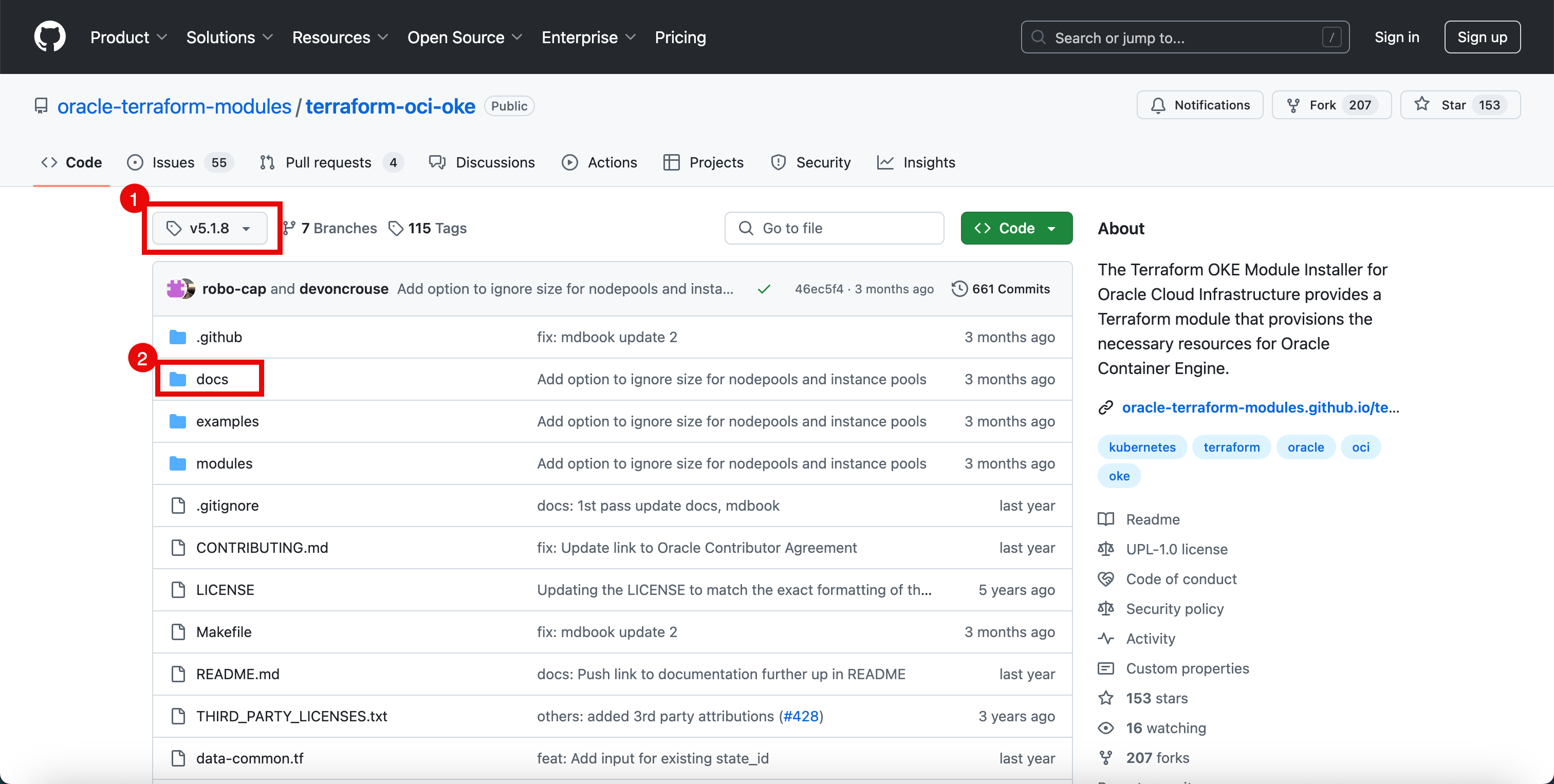The height and width of the screenshot is (784, 1554).
Task: Expand the green Code dropdown button
Action: (1016, 228)
